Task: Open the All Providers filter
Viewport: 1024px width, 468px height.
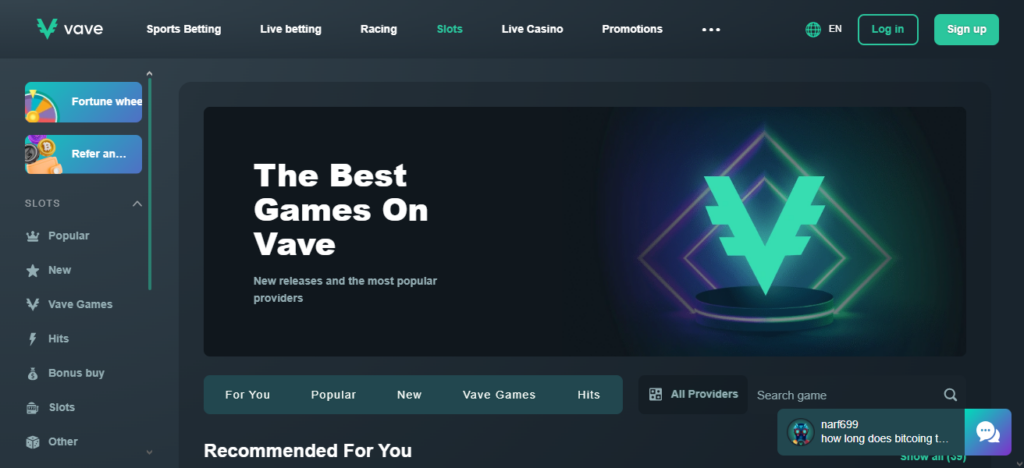Action: pyautogui.click(x=693, y=394)
